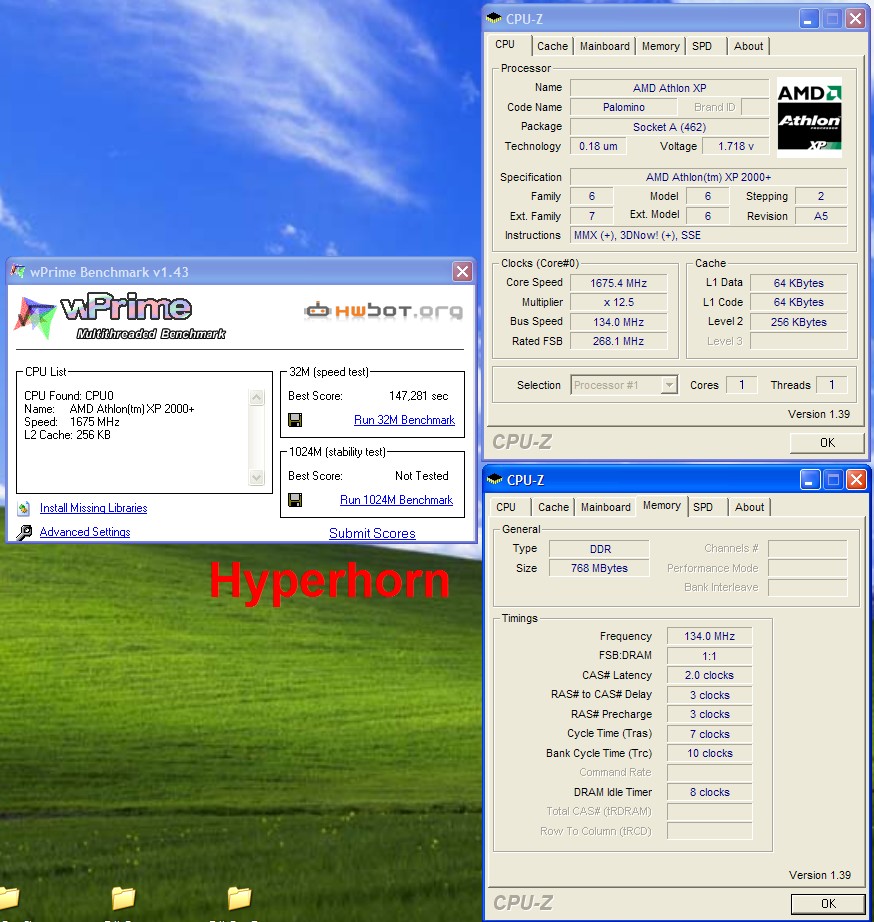The image size is (874, 922).
Task: Click the Level 2 cache value 256 KBytes
Action: click(x=798, y=322)
